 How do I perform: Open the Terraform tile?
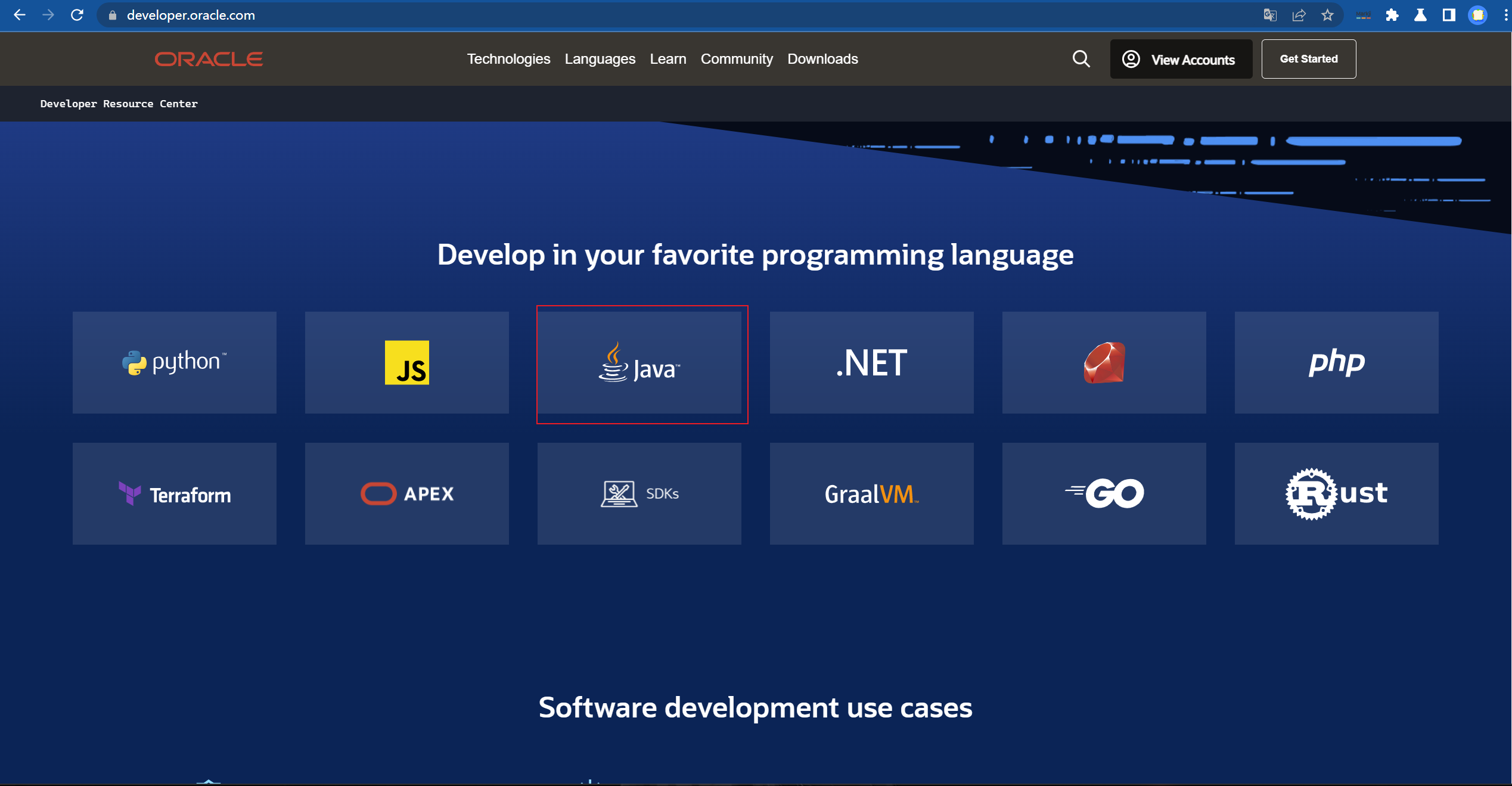(175, 493)
